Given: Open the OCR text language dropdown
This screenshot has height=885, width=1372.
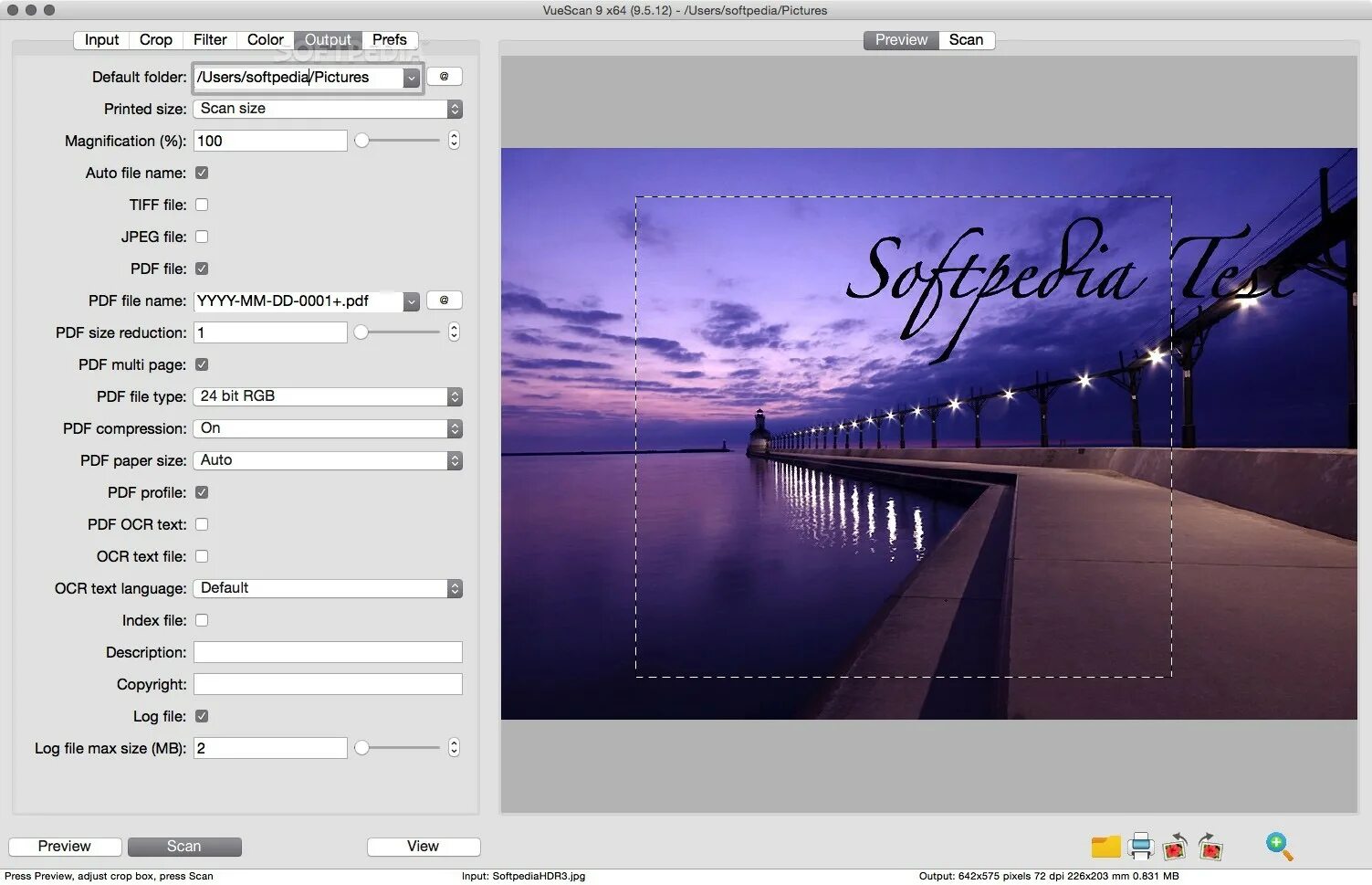Looking at the screenshot, I should 328,588.
